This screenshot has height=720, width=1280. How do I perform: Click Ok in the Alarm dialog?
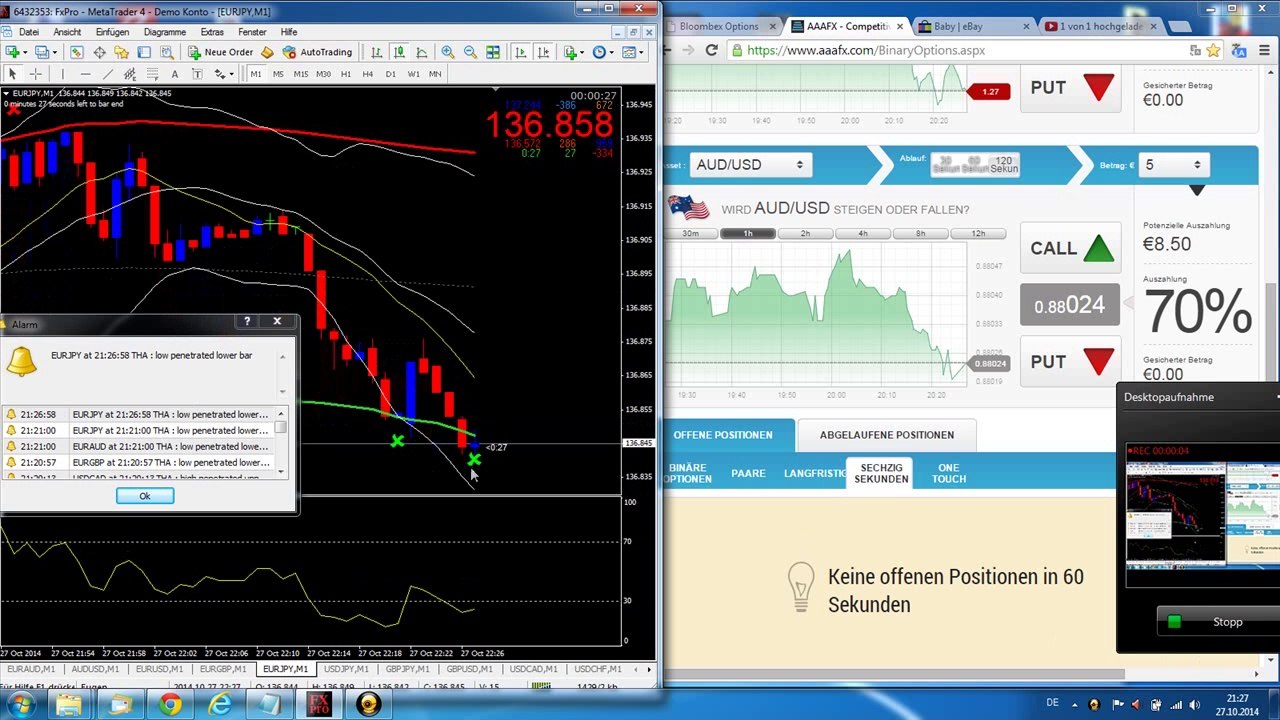144,496
